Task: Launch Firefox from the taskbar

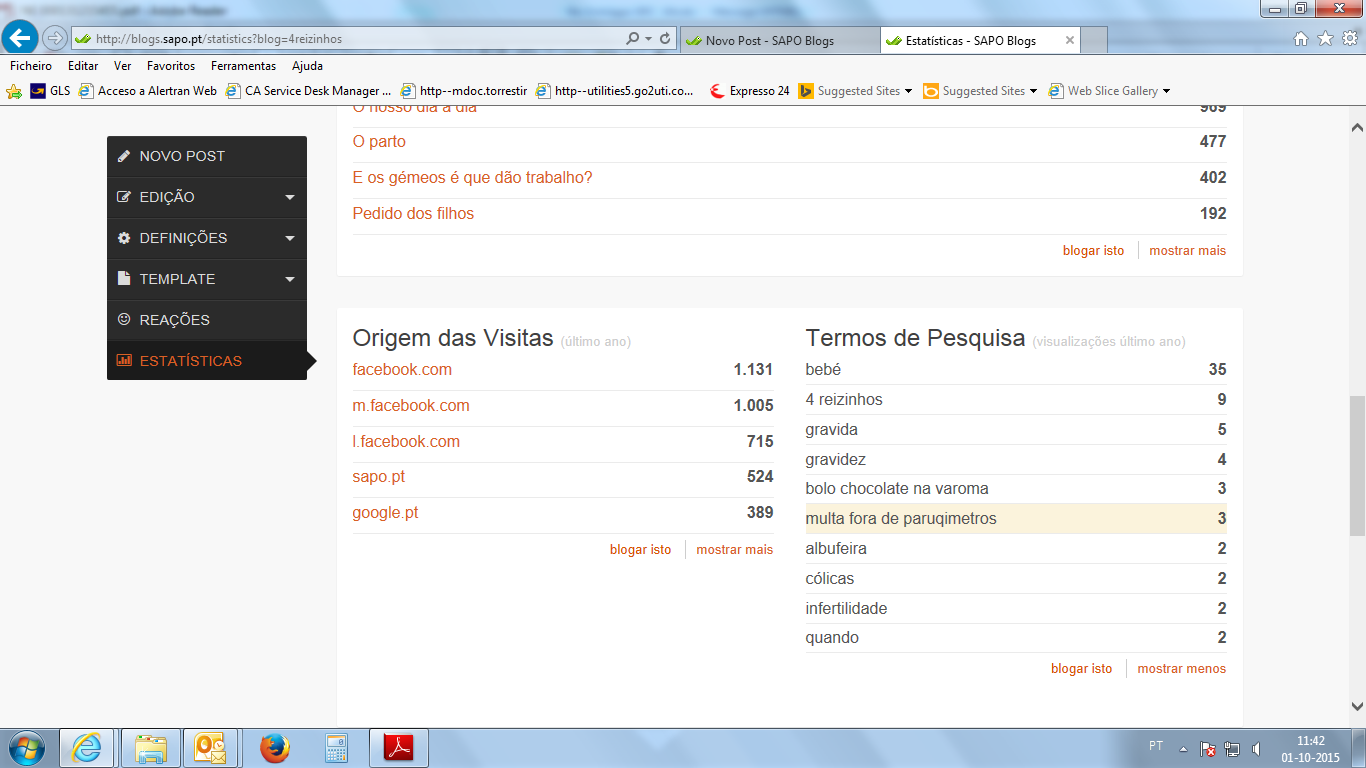Action: click(x=274, y=748)
